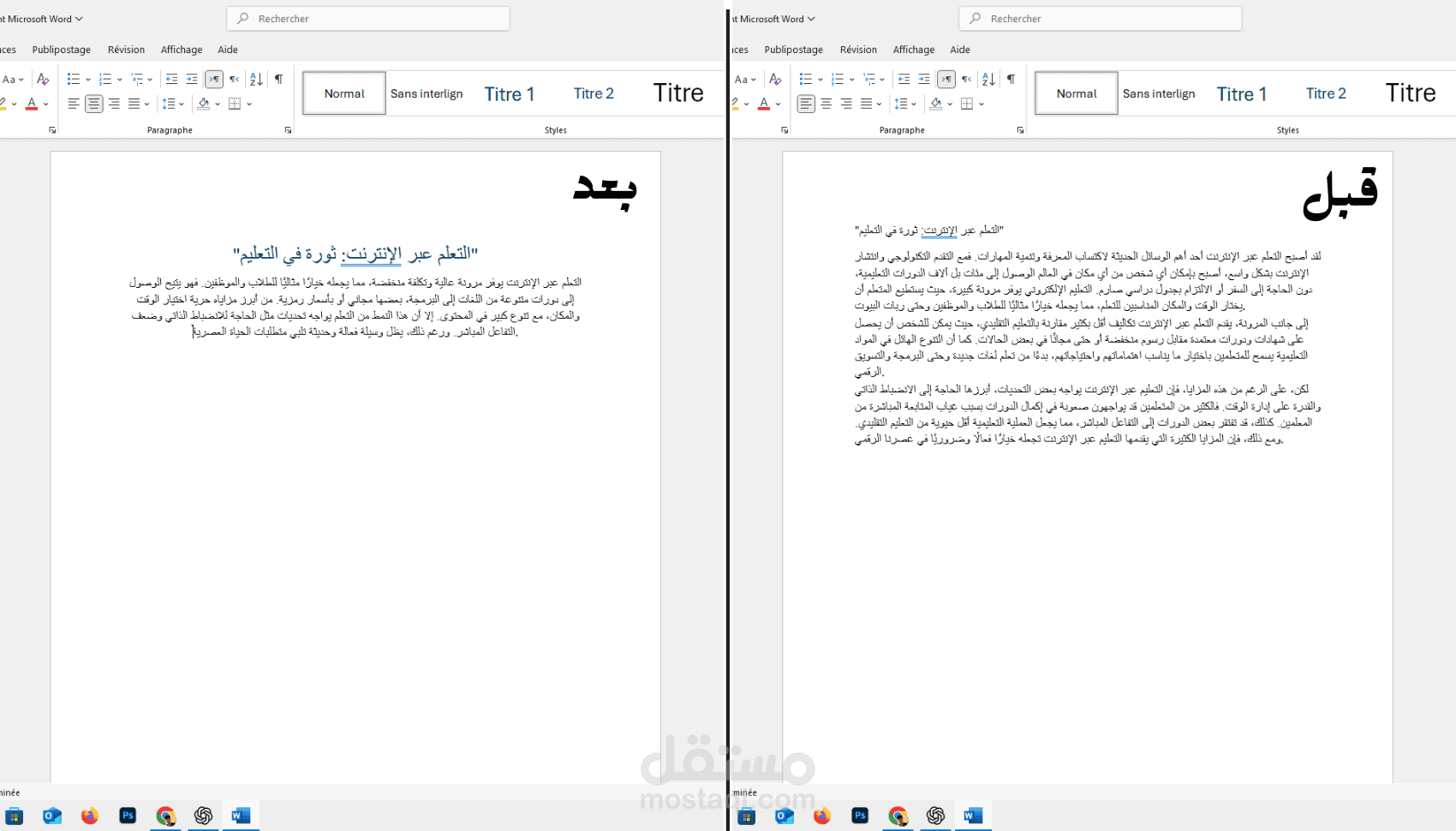This screenshot has height=831, width=1456.
Task: Click line spacing icon in left Word window
Action: click(x=169, y=104)
